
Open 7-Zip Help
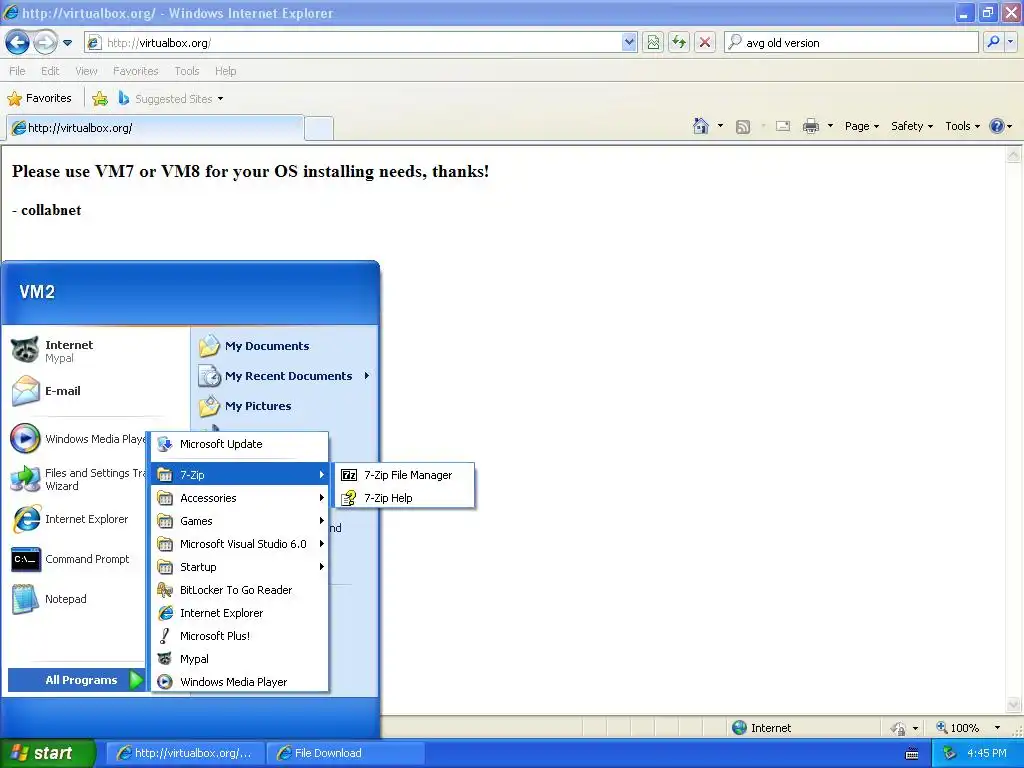pyautogui.click(x=404, y=498)
